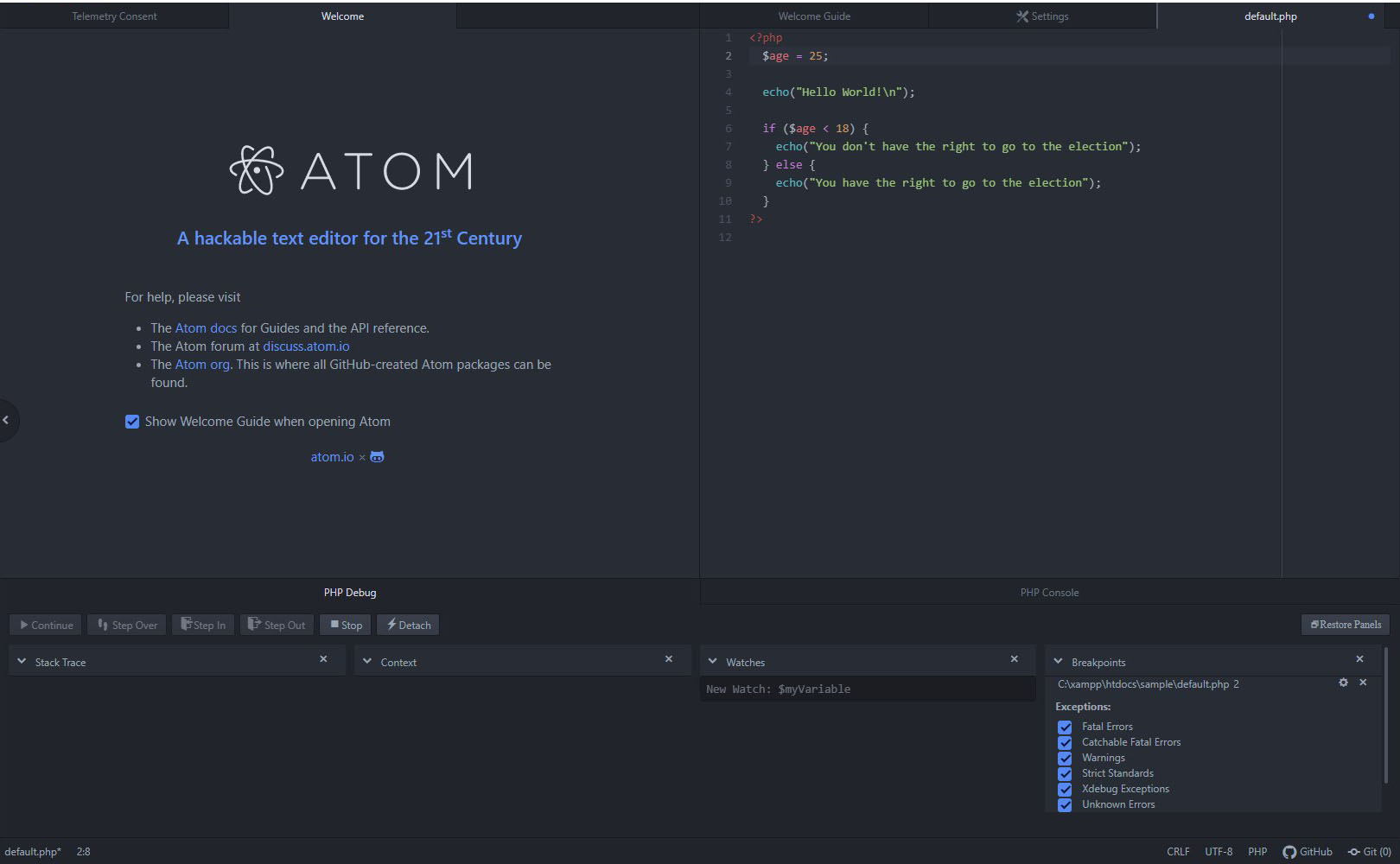Switch to Welcome Guide tab
This screenshot has height=864, width=1400.
click(x=814, y=16)
